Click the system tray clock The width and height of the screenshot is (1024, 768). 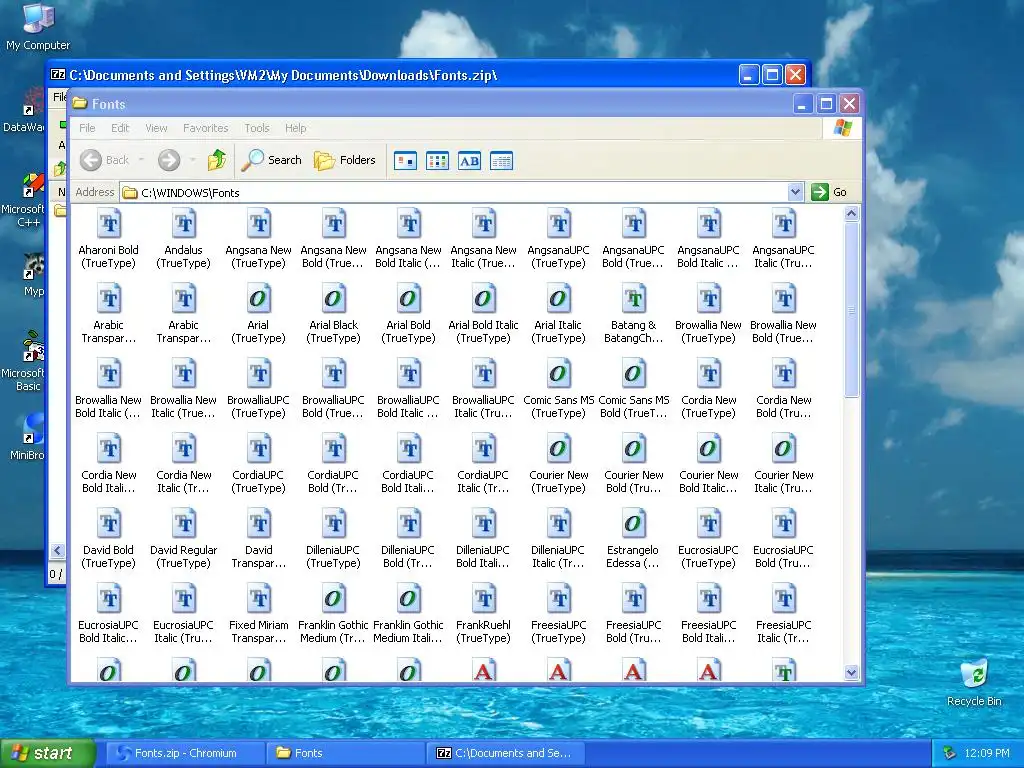[x=987, y=753]
